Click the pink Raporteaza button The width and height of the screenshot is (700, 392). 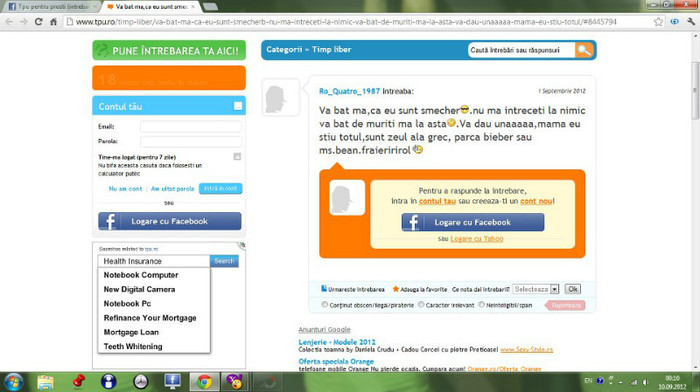[565, 305]
